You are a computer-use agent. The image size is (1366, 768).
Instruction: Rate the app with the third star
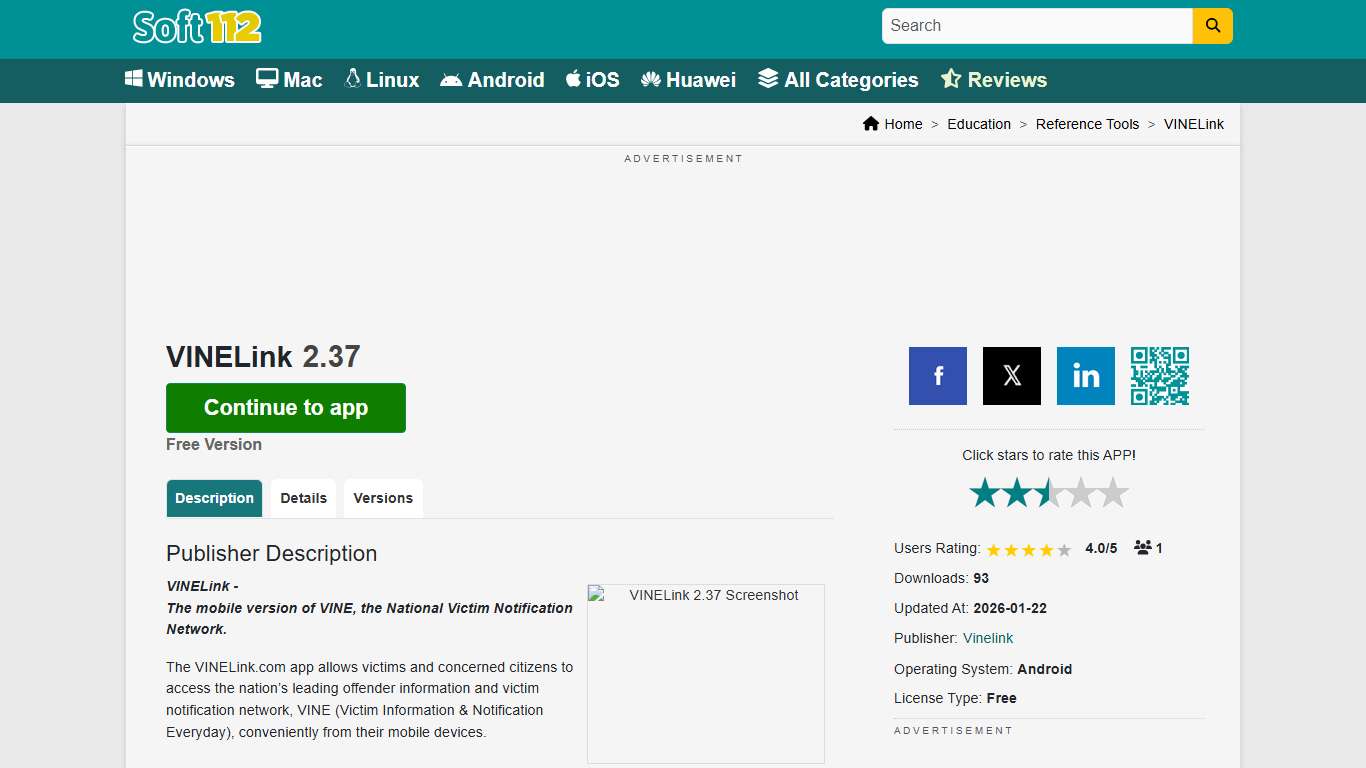(1048, 492)
